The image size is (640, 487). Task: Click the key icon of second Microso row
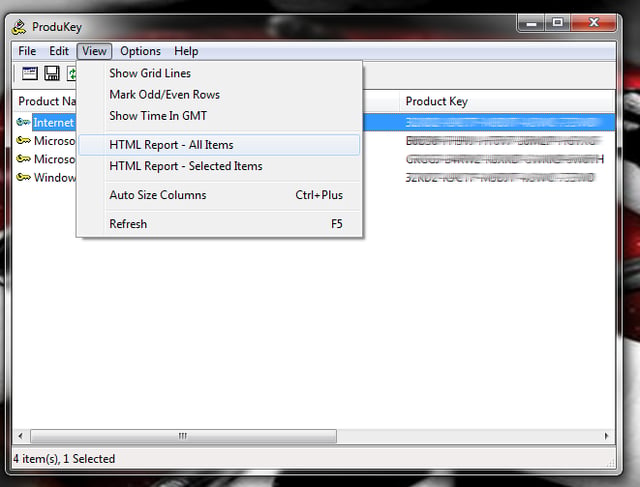pyautogui.click(x=23, y=159)
